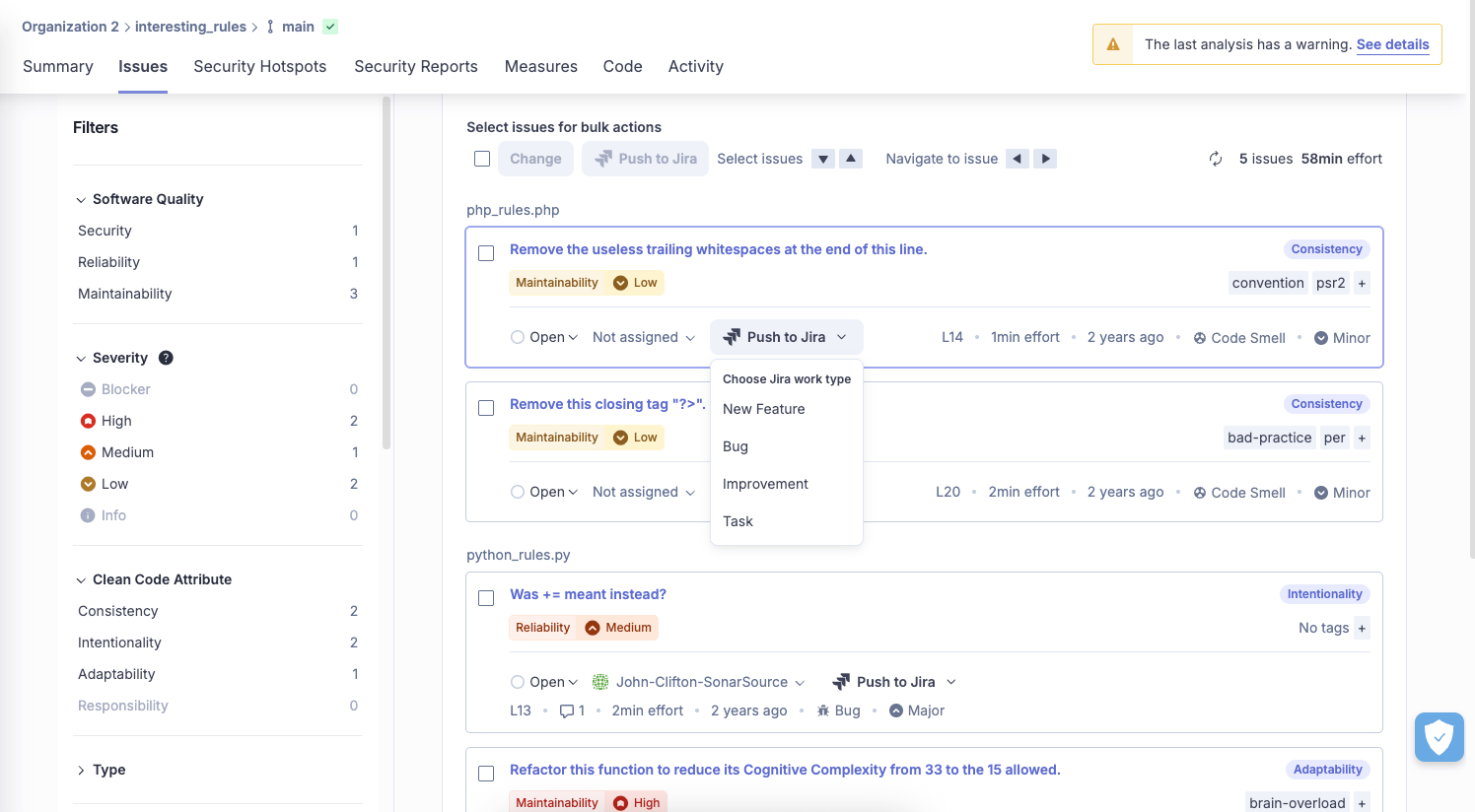This screenshot has width=1475, height=812.
Task: Click the refresh icon next to issue count
Action: (x=1215, y=159)
